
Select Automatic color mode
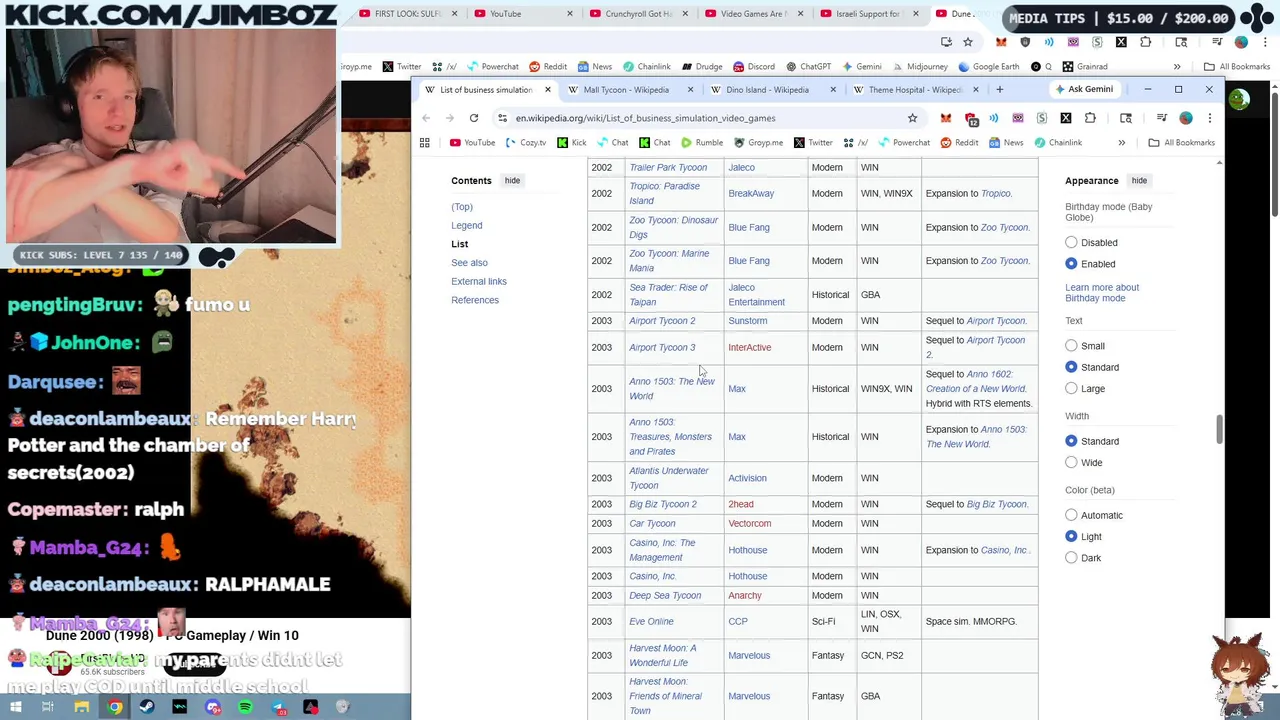coord(1071,515)
